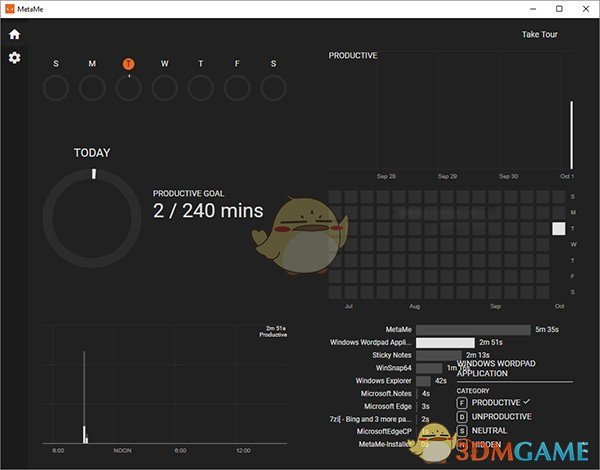Click the NOON label on timeline axis
Image resolution: width=600 pixels, height=470 pixels.
122,450
